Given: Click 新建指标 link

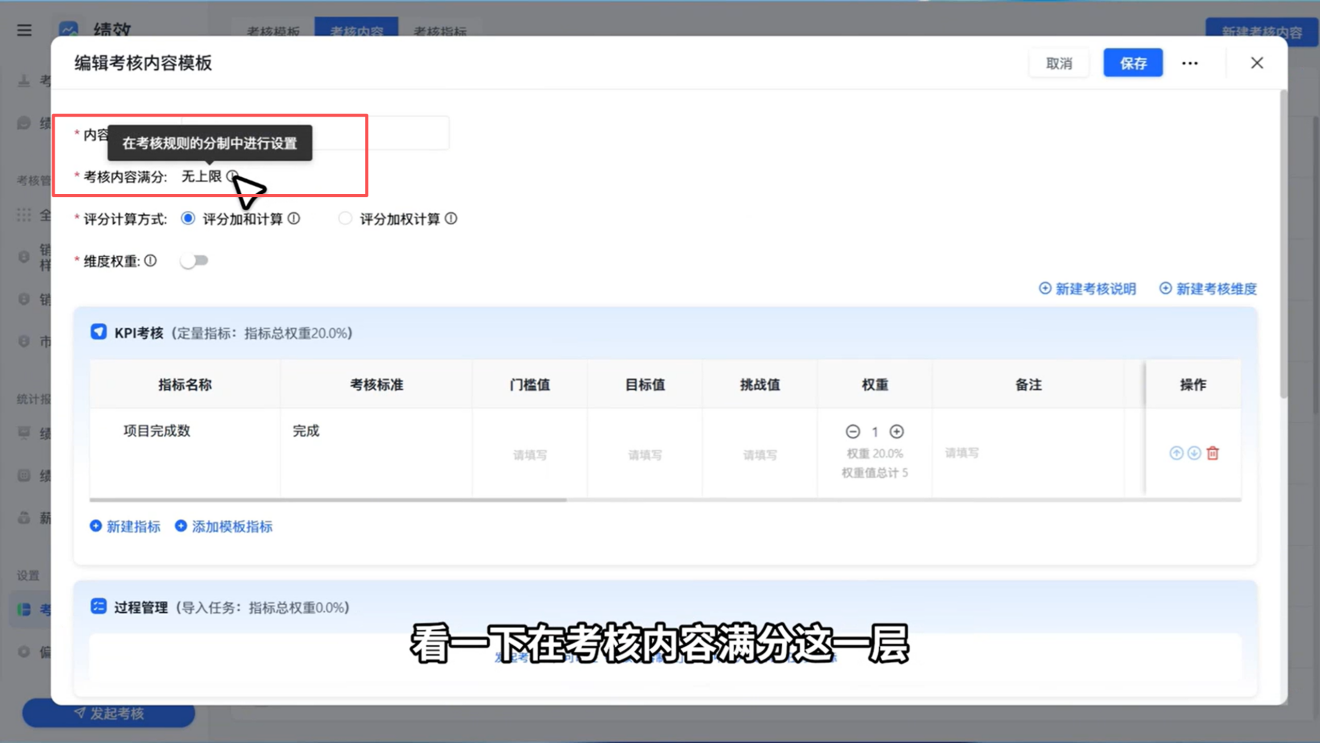Looking at the screenshot, I should (125, 526).
